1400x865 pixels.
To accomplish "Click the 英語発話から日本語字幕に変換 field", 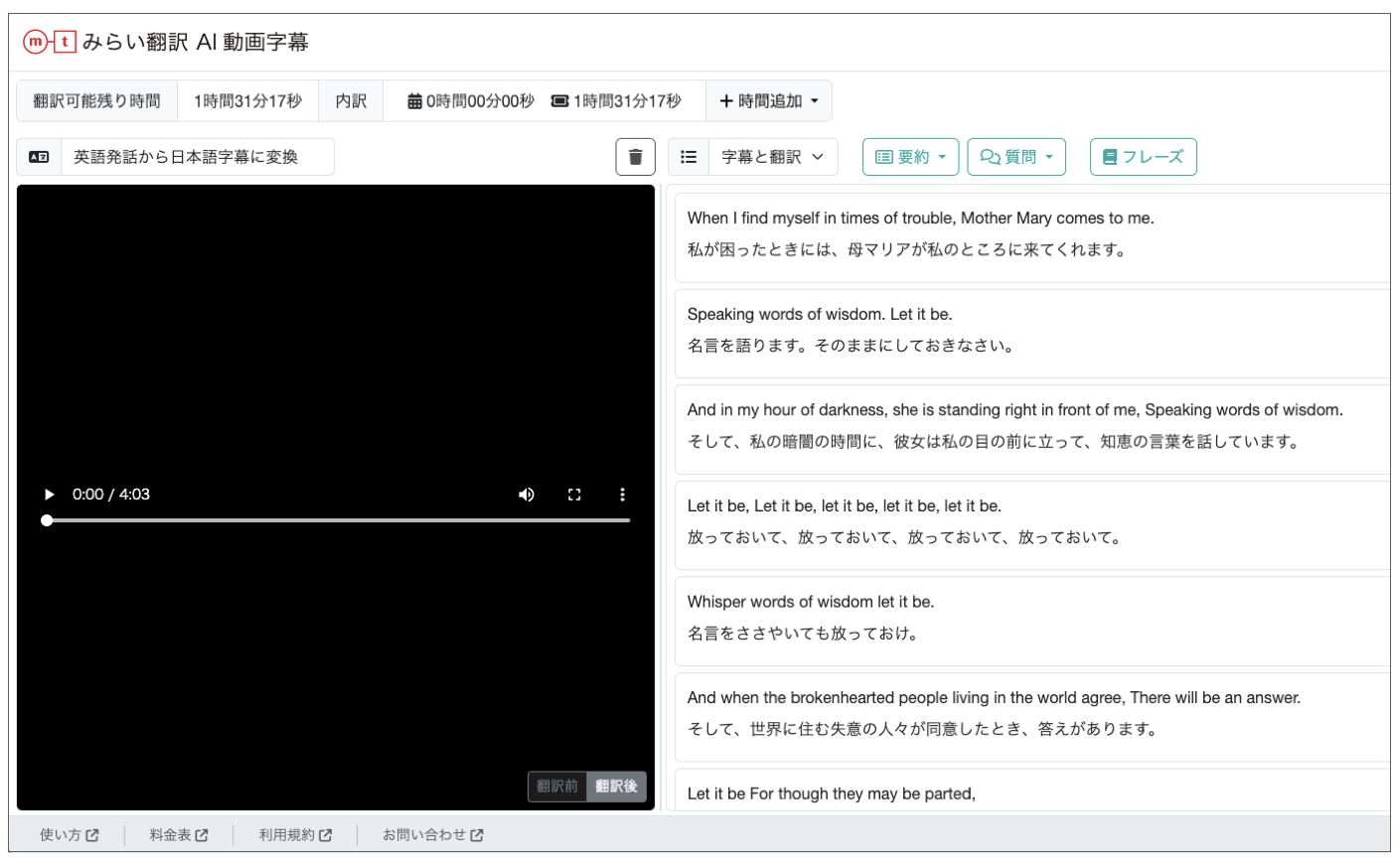I will click(x=198, y=157).
